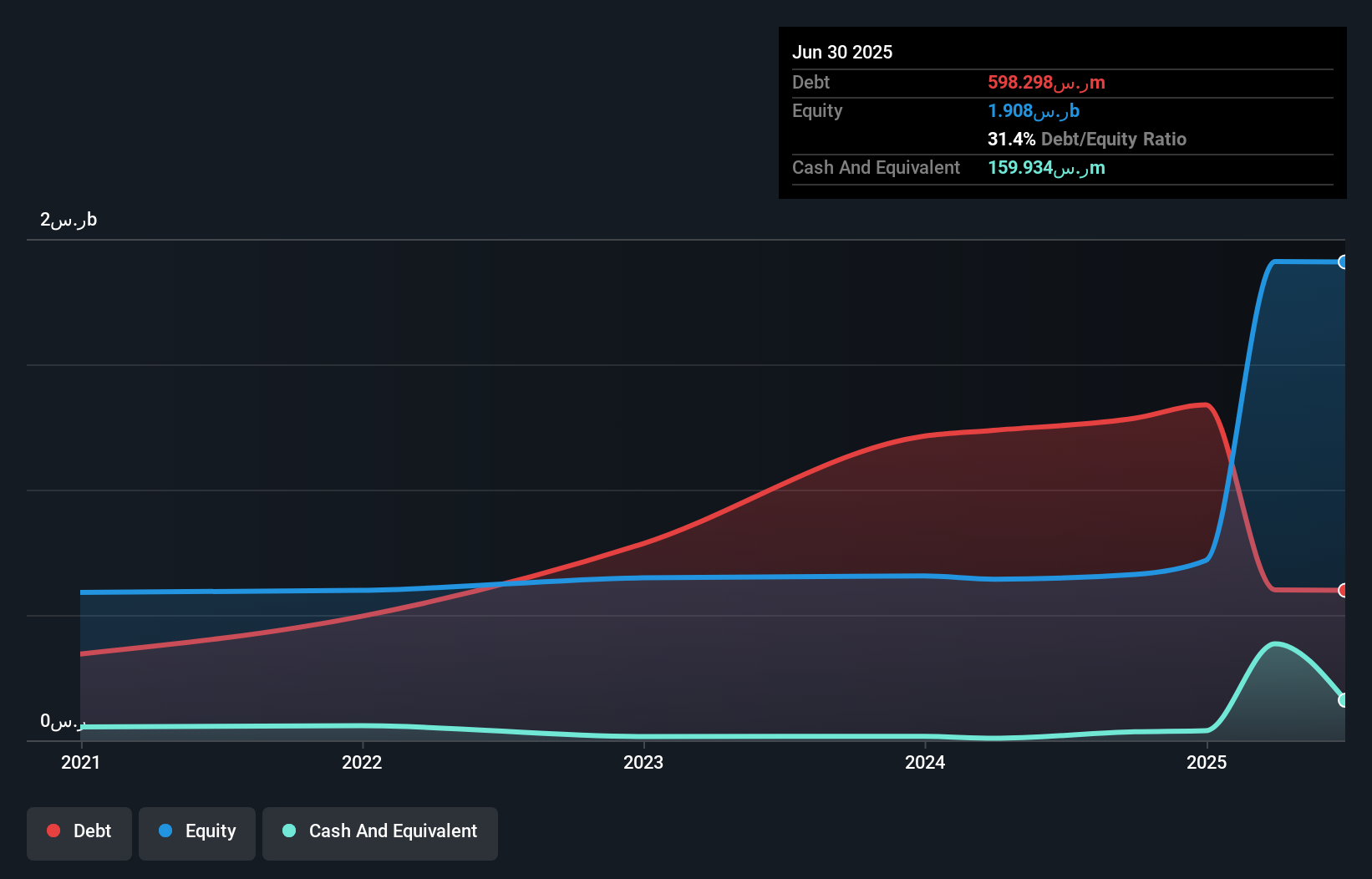The image size is (1372, 879).
Task: Select the red Debt endpoint marker
Action: click(1344, 591)
